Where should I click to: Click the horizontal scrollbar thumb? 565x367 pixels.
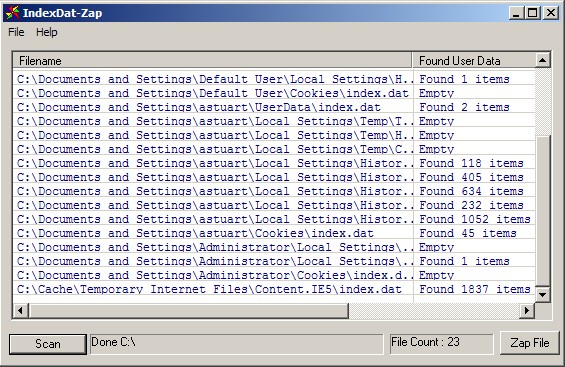tap(189, 310)
